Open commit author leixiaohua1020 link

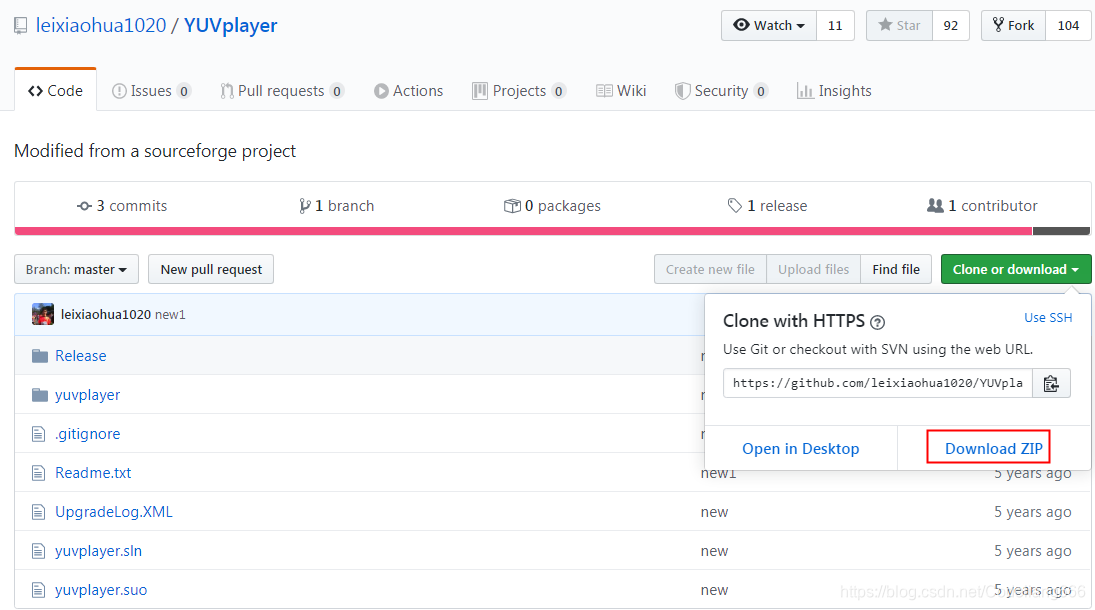(x=105, y=314)
